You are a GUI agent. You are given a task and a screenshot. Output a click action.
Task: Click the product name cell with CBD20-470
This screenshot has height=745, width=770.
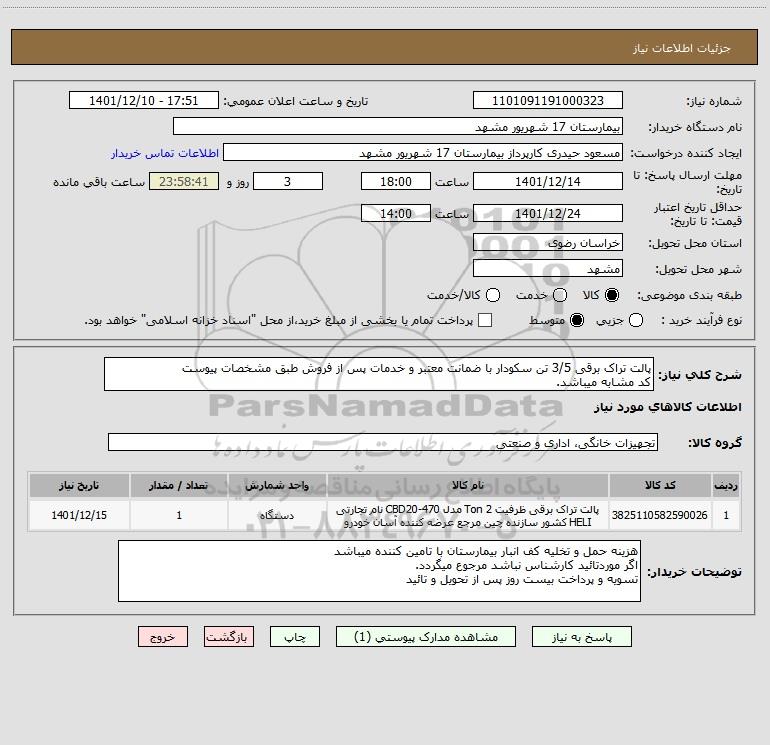pos(468,515)
